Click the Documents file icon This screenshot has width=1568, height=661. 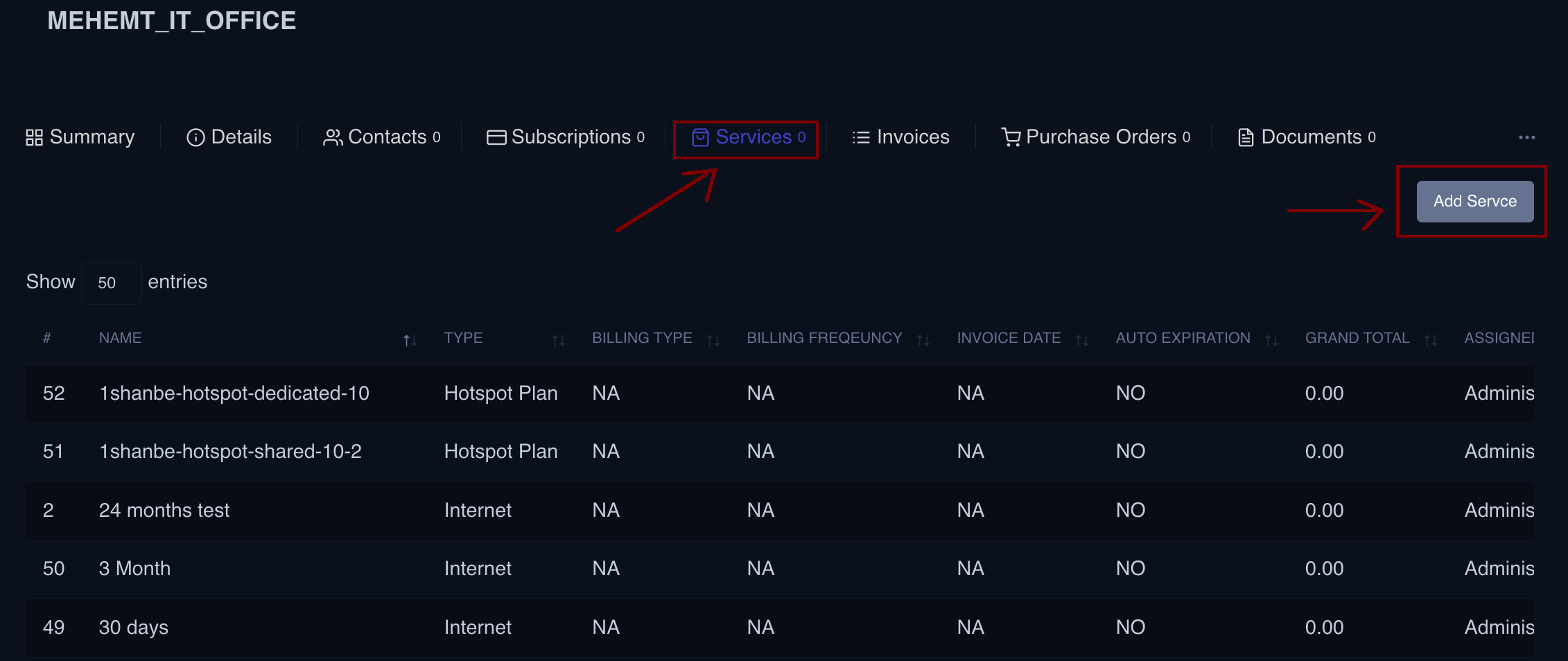click(1246, 138)
